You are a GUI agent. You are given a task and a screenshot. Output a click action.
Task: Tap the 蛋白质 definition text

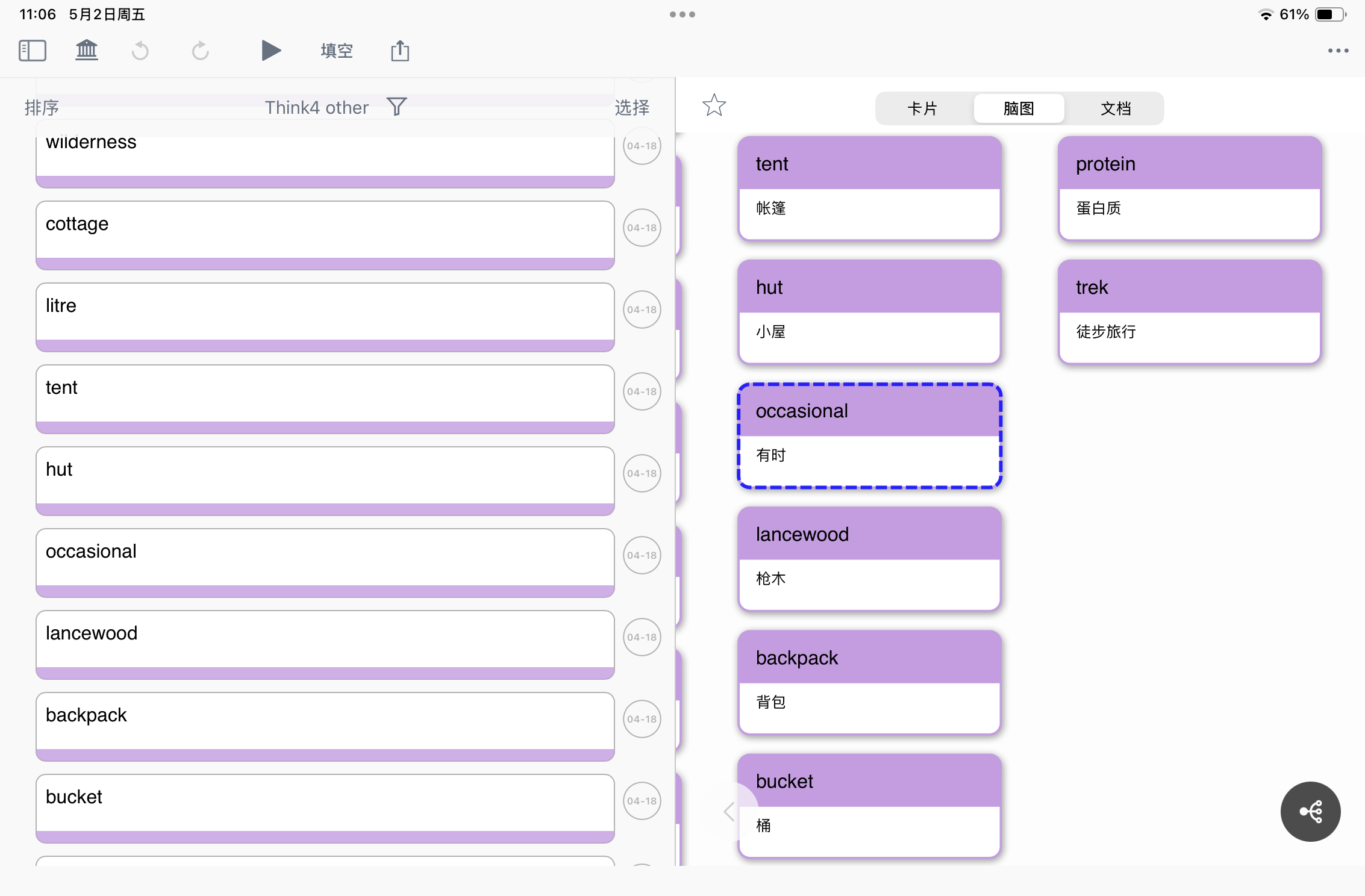tap(1099, 208)
